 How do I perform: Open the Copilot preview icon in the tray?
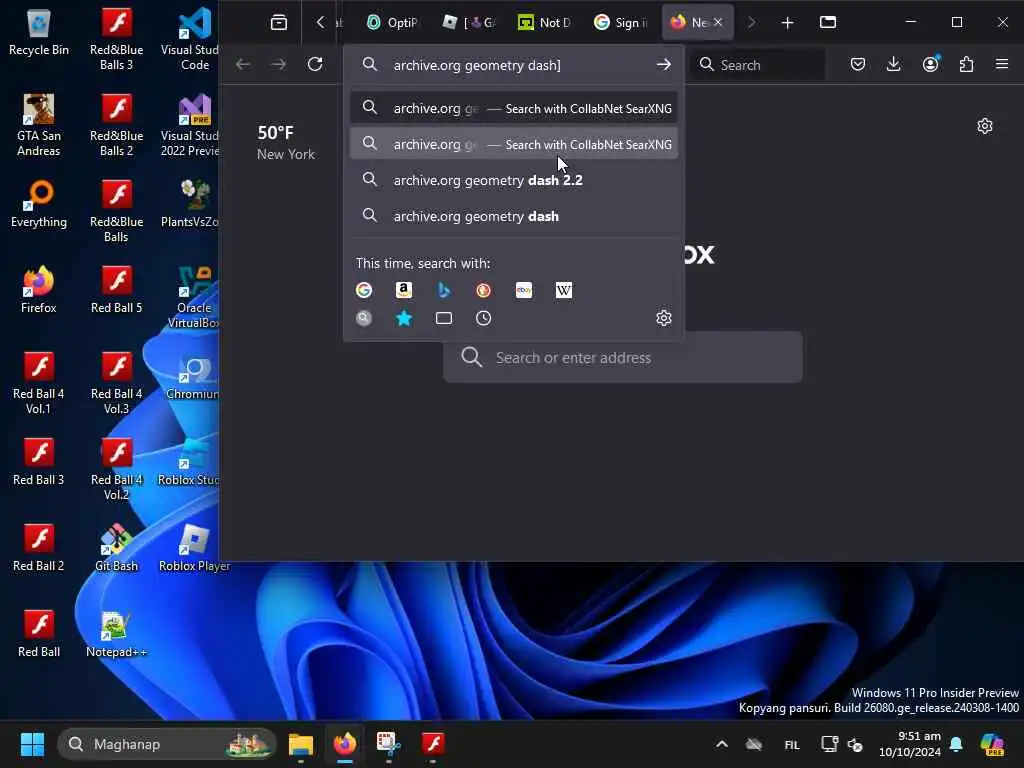click(992, 744)
